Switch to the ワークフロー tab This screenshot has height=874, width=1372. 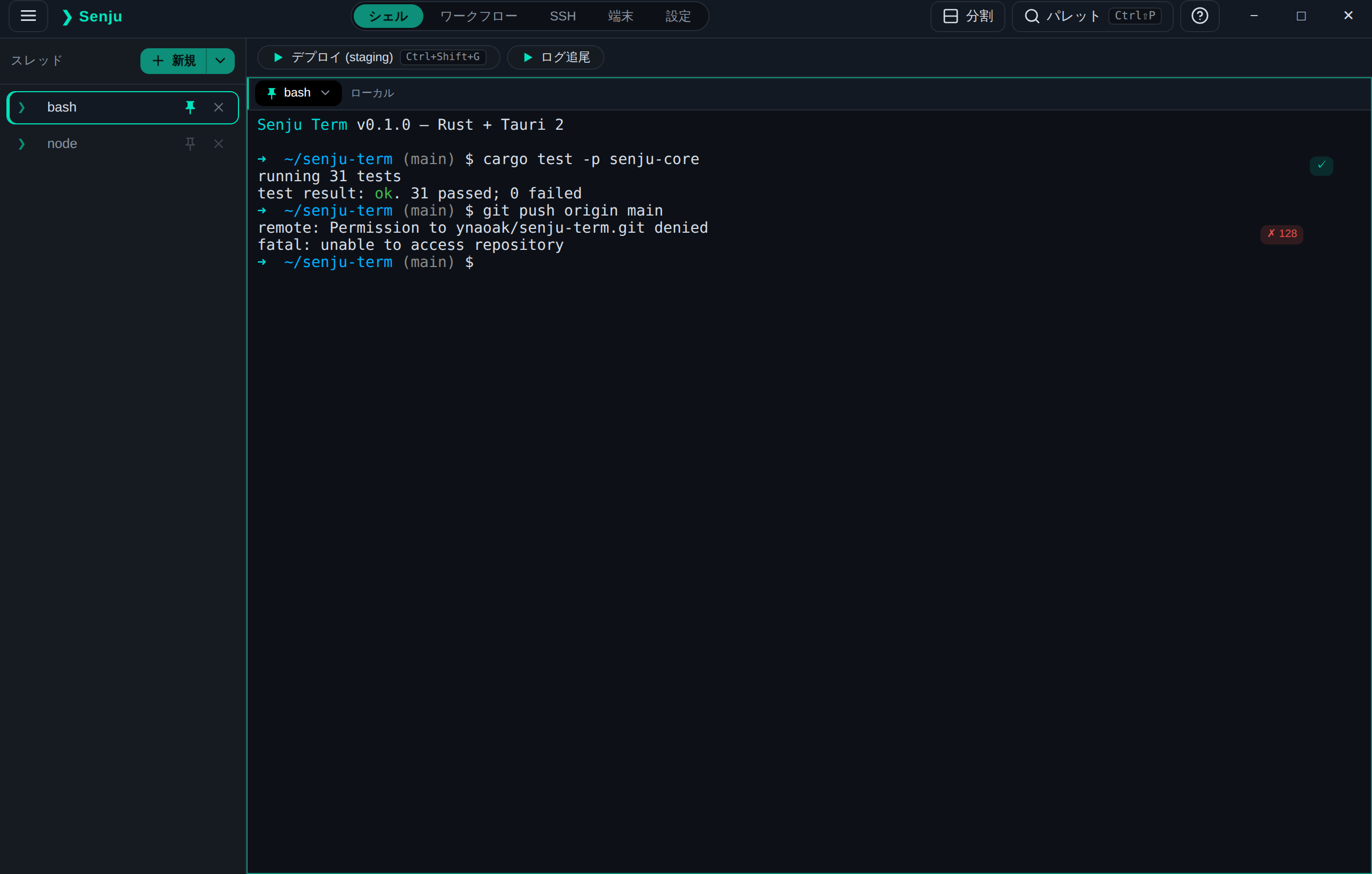click(478, 16)
